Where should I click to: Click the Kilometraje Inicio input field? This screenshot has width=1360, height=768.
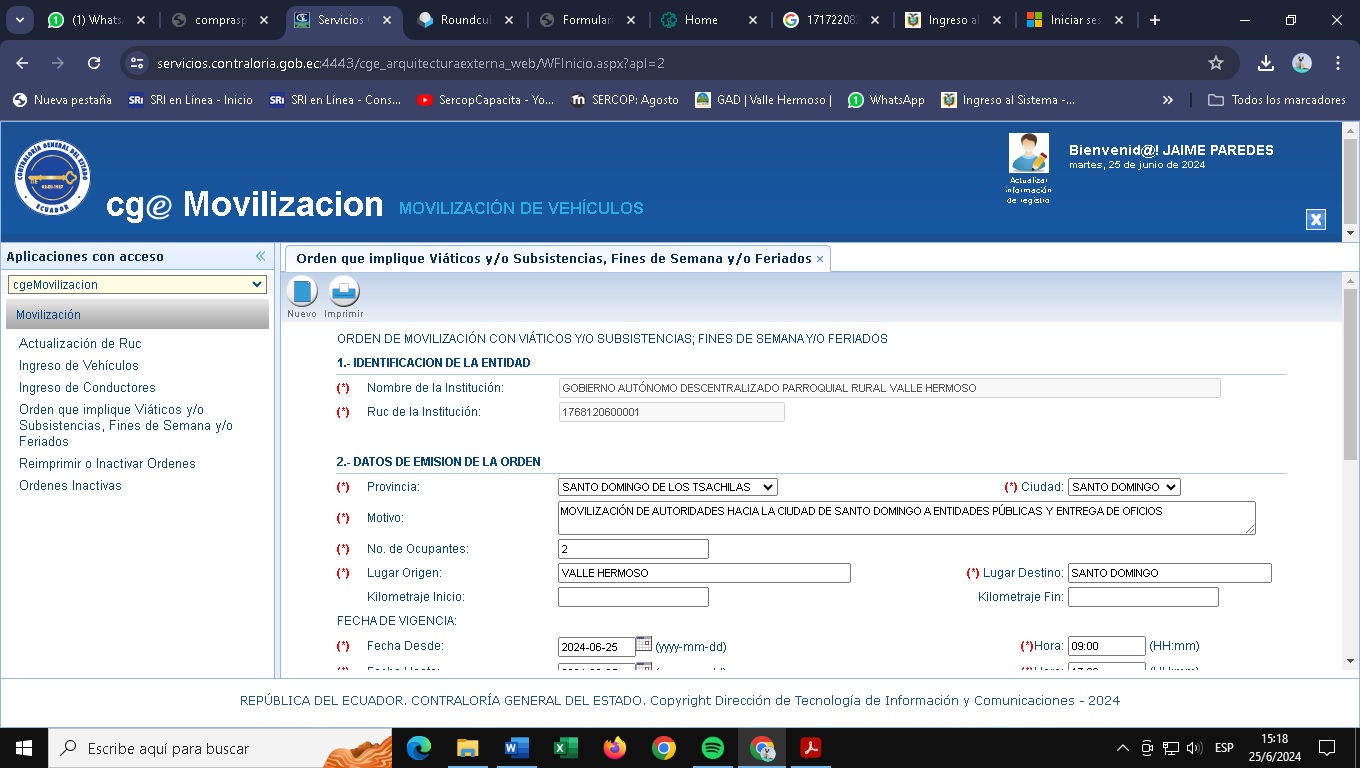point(633,597)
